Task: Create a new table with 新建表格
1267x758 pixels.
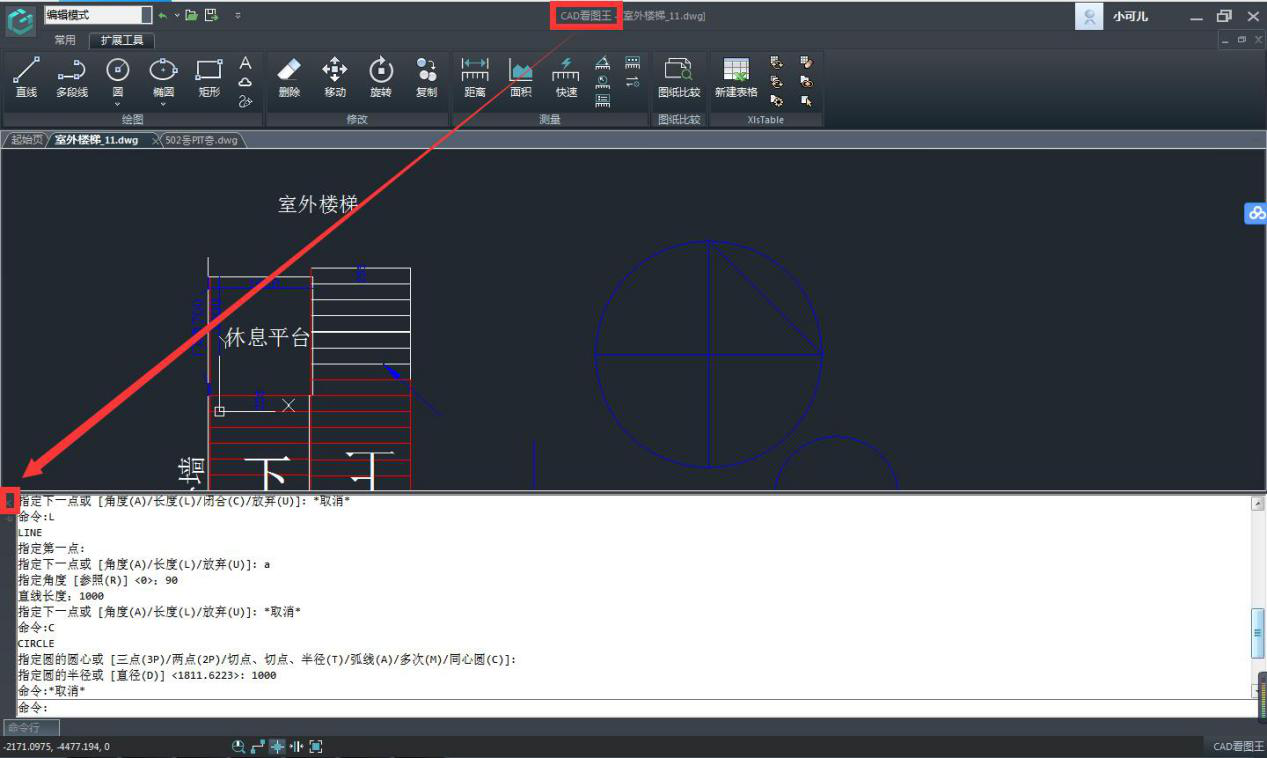Action: (736, 78)
